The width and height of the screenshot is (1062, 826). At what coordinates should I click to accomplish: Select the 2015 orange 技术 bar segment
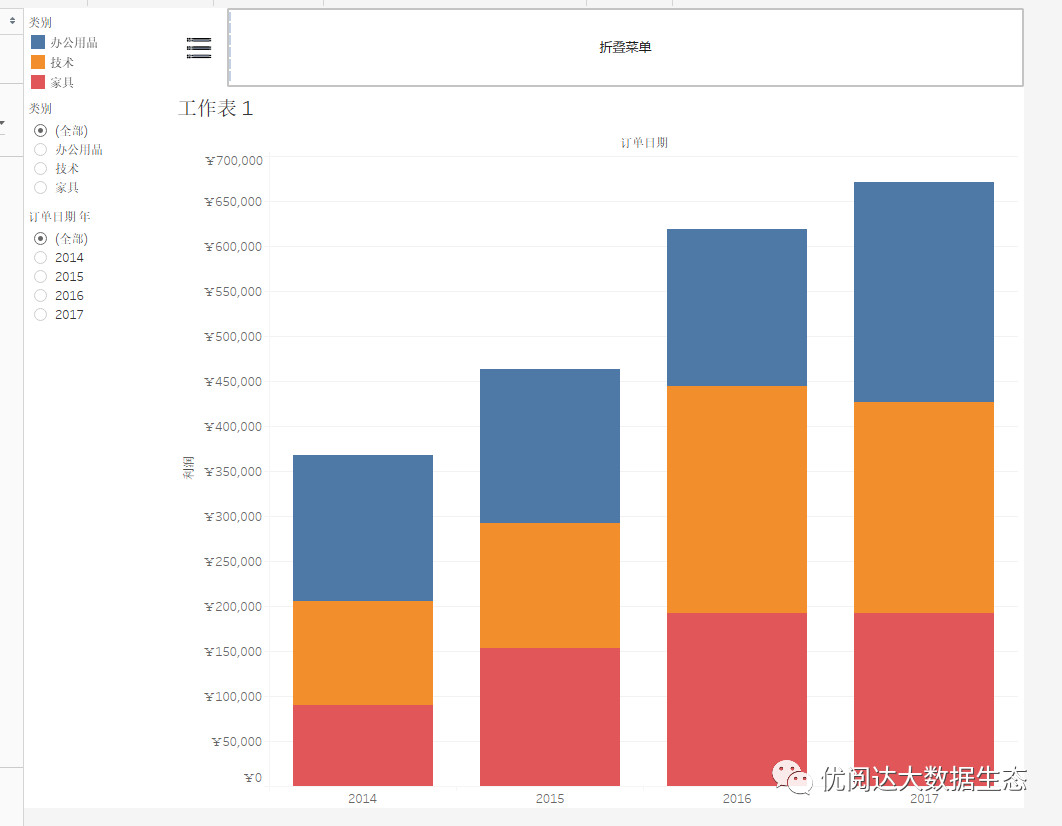(550, 585)
